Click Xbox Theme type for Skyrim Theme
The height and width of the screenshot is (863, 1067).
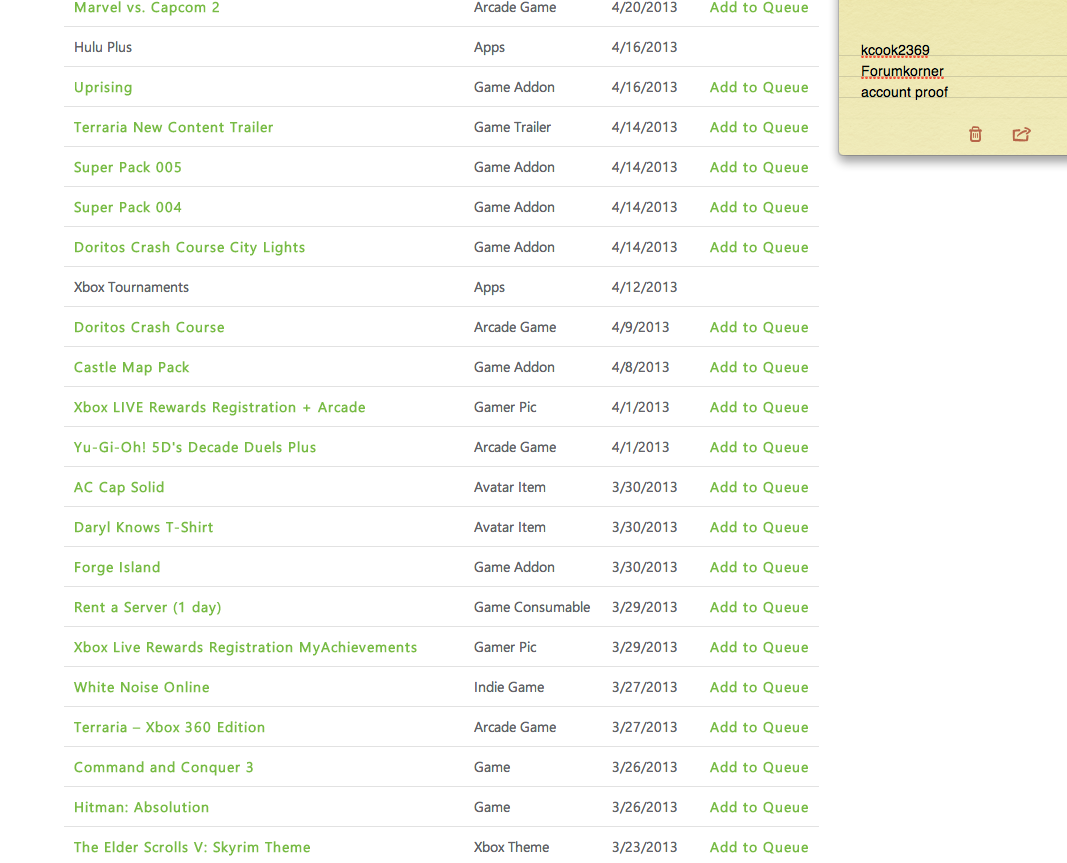(x=511, y=847)
